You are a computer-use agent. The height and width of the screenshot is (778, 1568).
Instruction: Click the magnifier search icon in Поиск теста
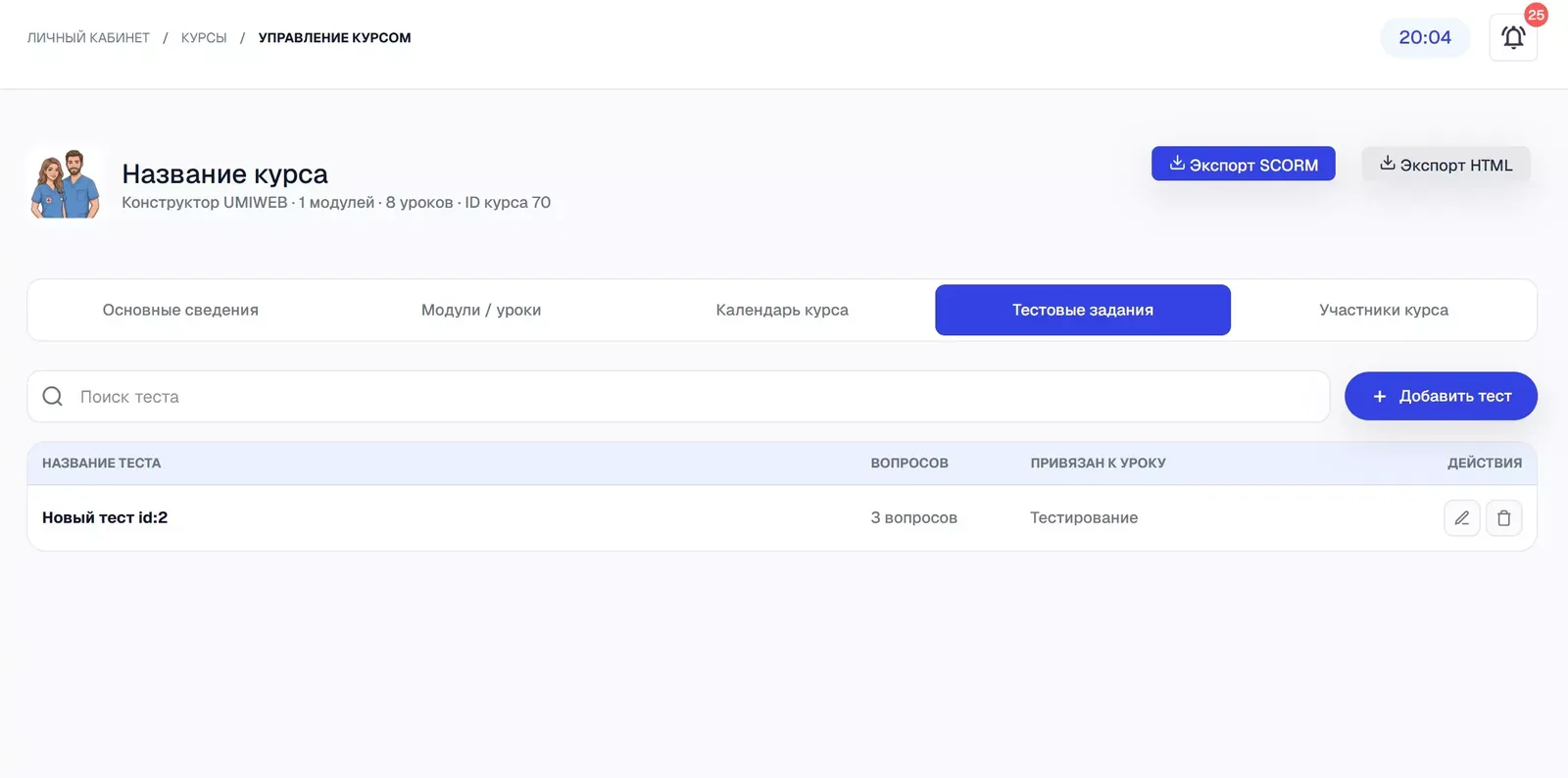53,396
